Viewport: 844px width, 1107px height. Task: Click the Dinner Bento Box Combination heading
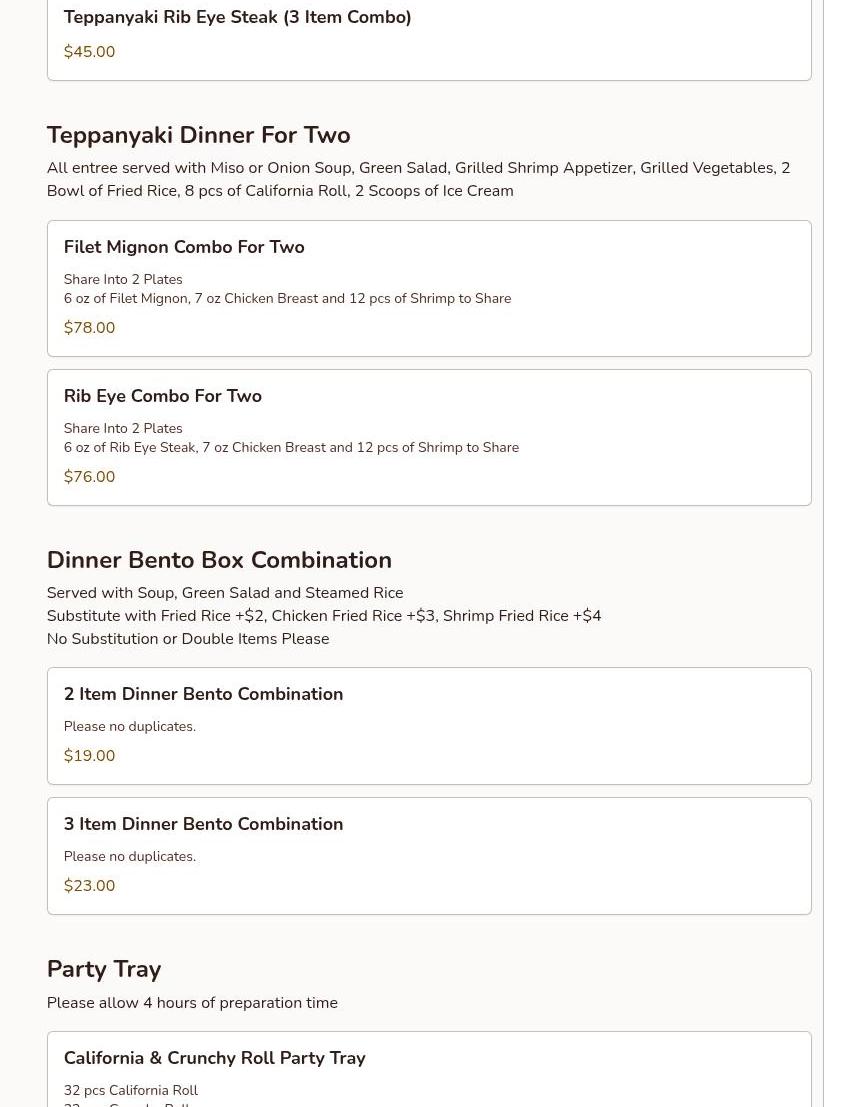coord(219,560)
